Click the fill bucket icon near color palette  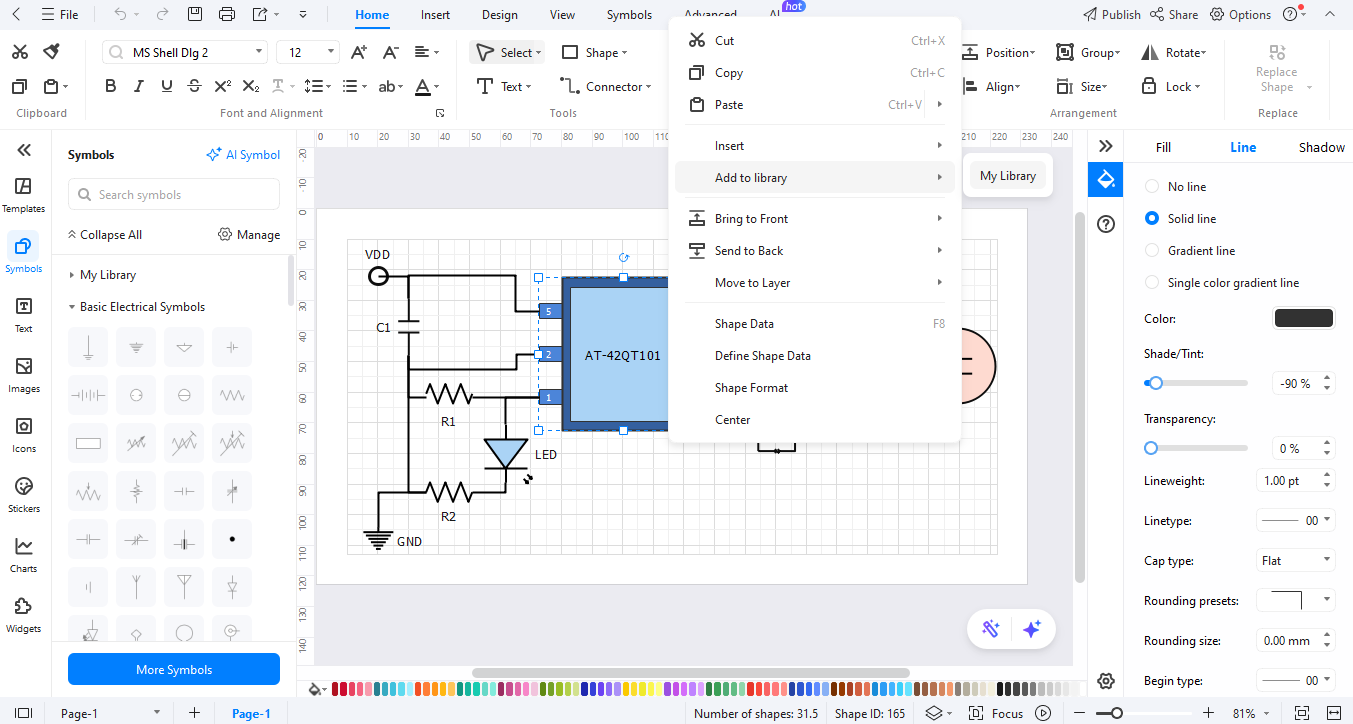(x=316, y=688)
